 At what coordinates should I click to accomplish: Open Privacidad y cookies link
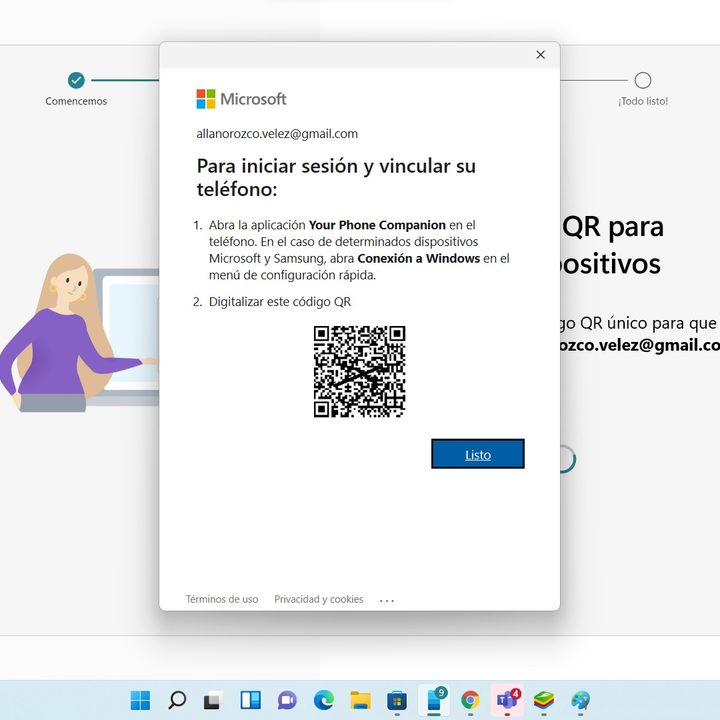point(319,599)
